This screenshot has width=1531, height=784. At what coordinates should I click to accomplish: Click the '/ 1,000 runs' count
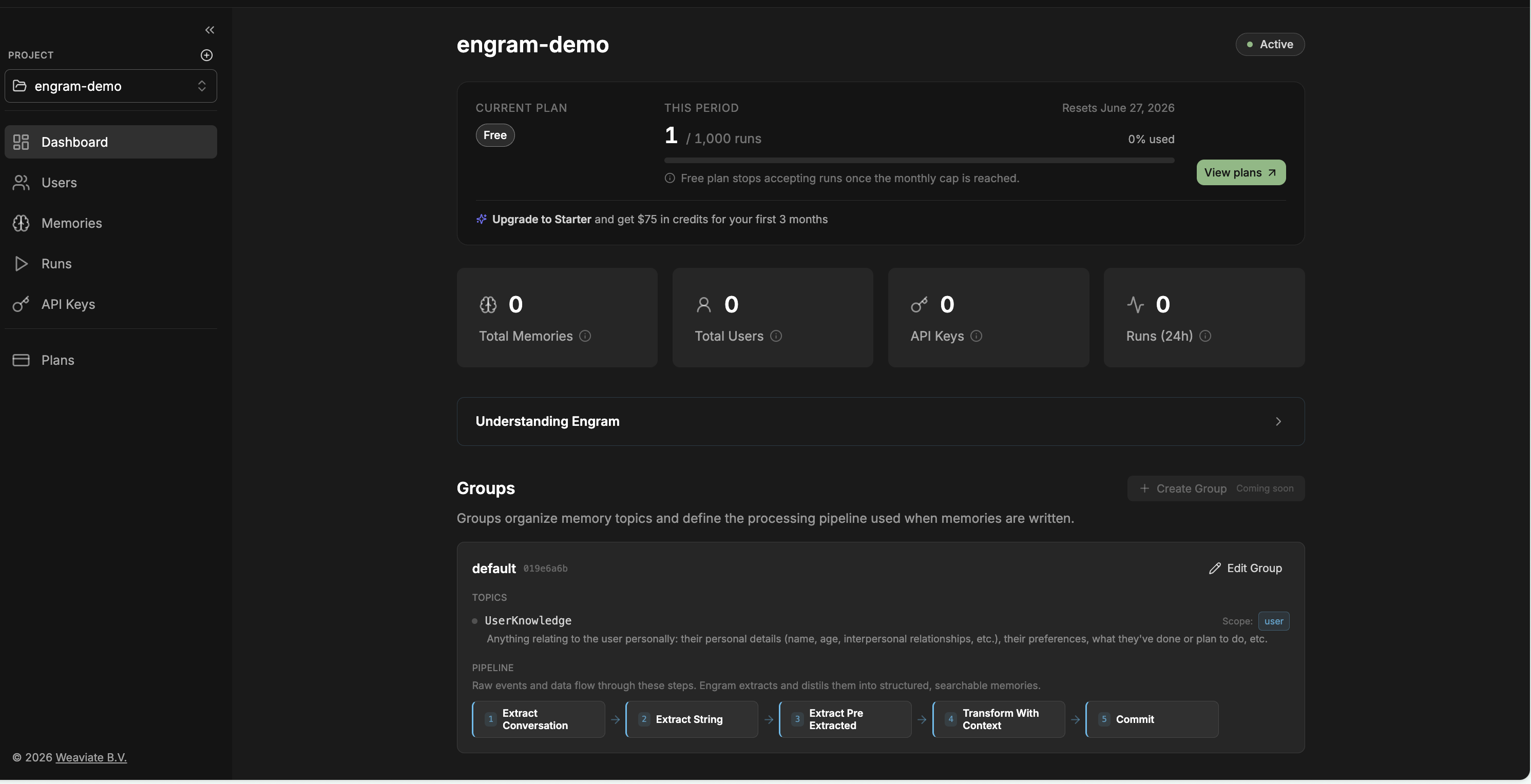(x=723, y=139)
